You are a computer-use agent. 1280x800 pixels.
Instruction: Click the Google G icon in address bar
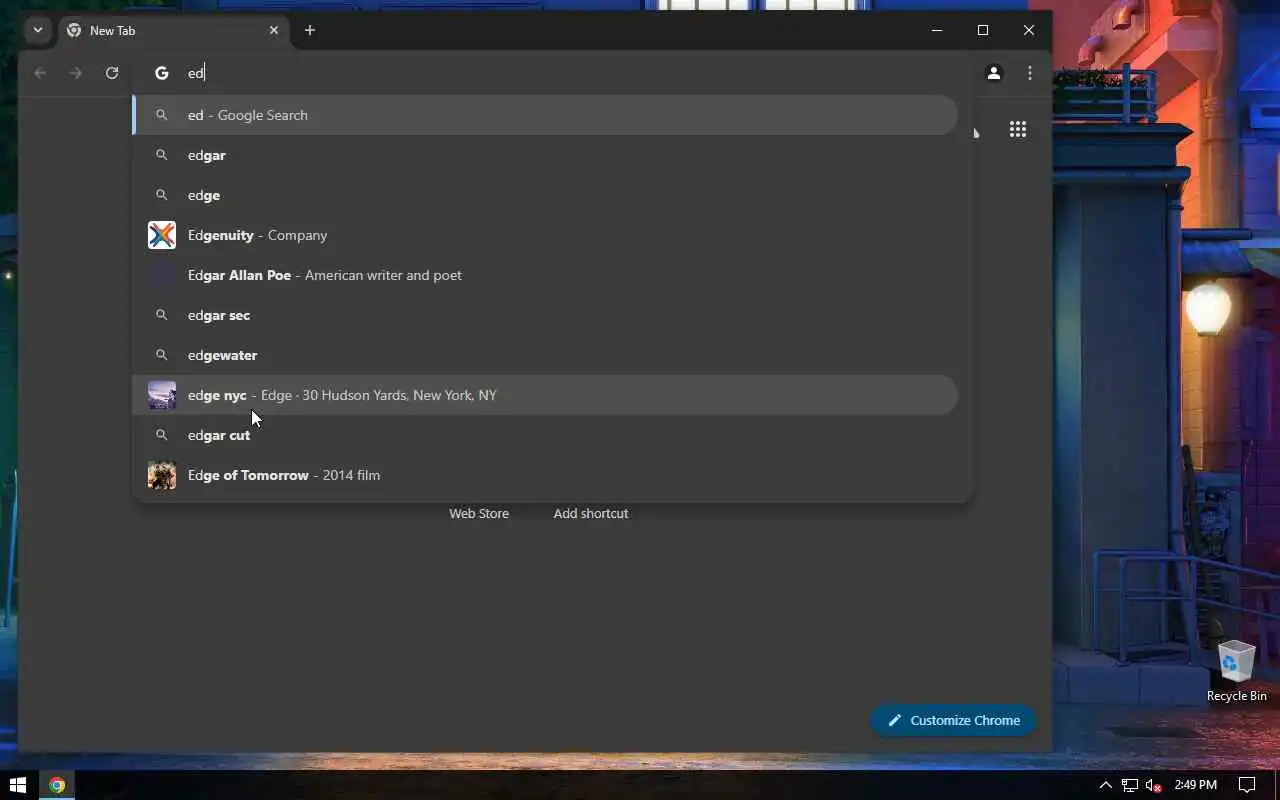tap(162, 73)
